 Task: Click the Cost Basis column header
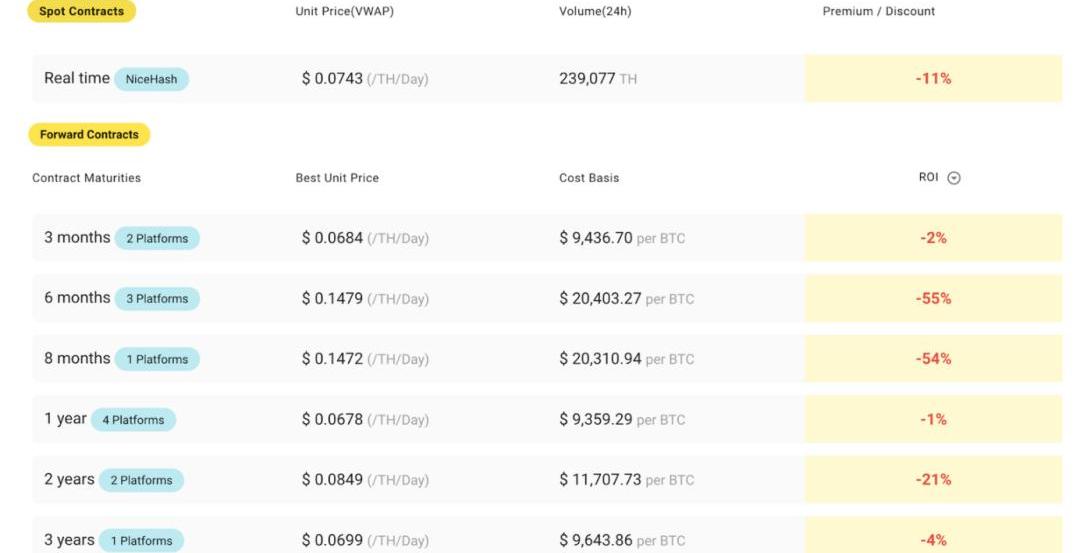(589, 178)
